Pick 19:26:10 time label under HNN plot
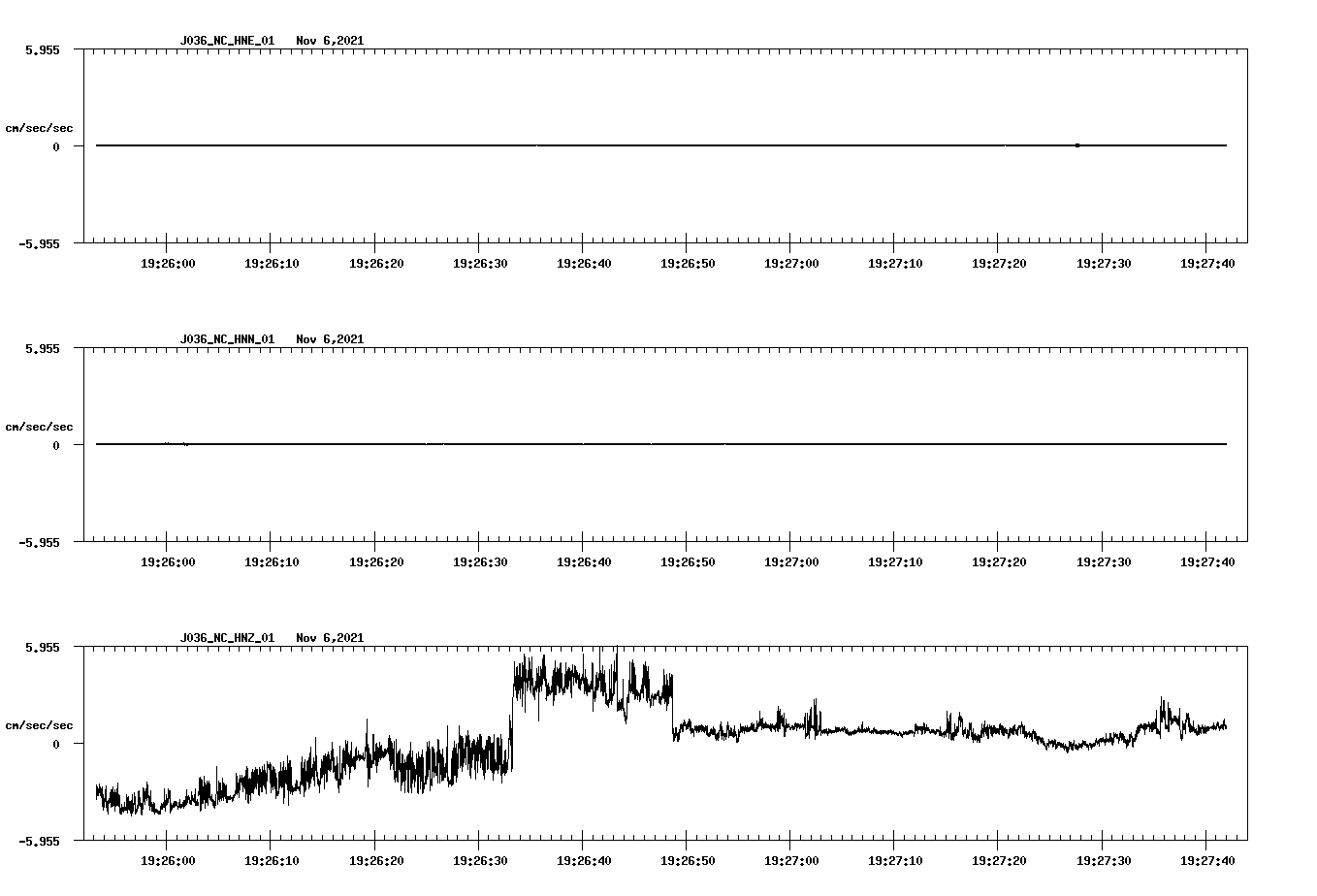Viewport: 1317px width, 896px height. click(x=272, y=561)
